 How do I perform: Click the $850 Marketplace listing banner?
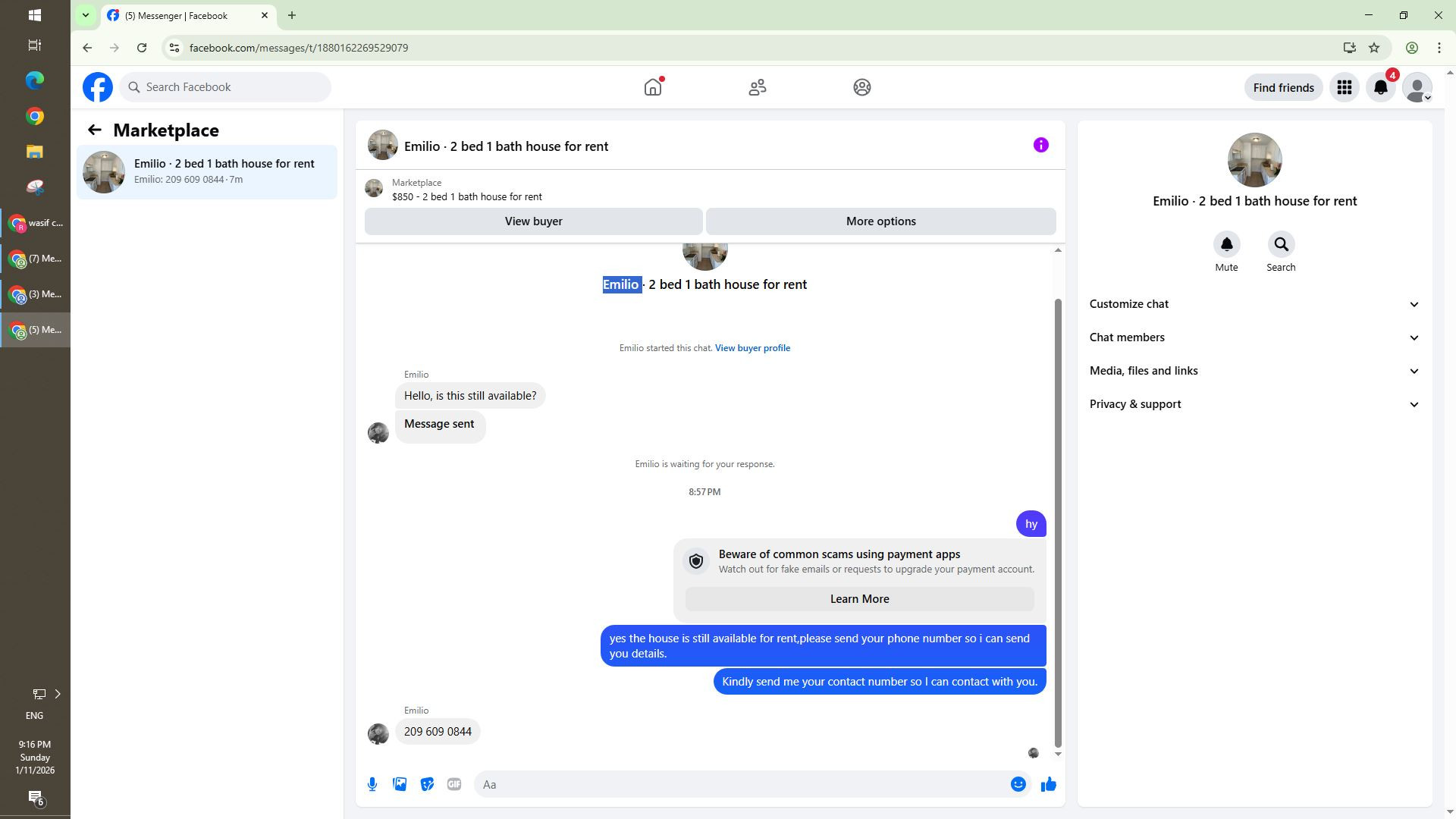pos(467,190)
